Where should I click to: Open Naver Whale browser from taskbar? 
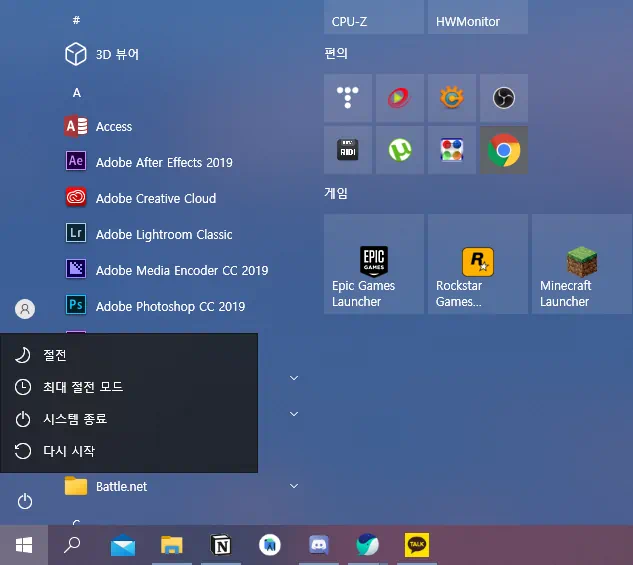coord(367,545)
